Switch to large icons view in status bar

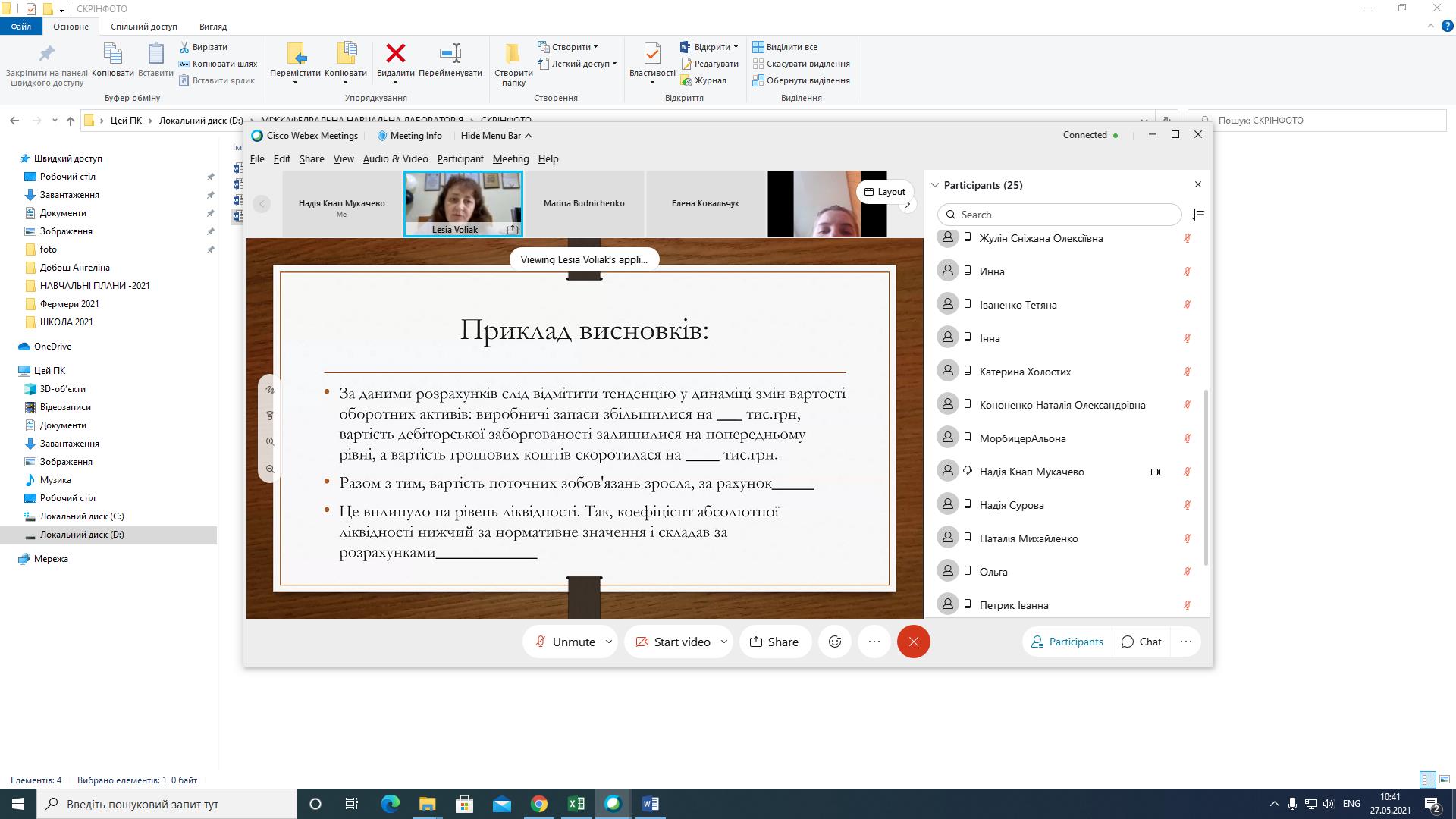coord(1445,780)
